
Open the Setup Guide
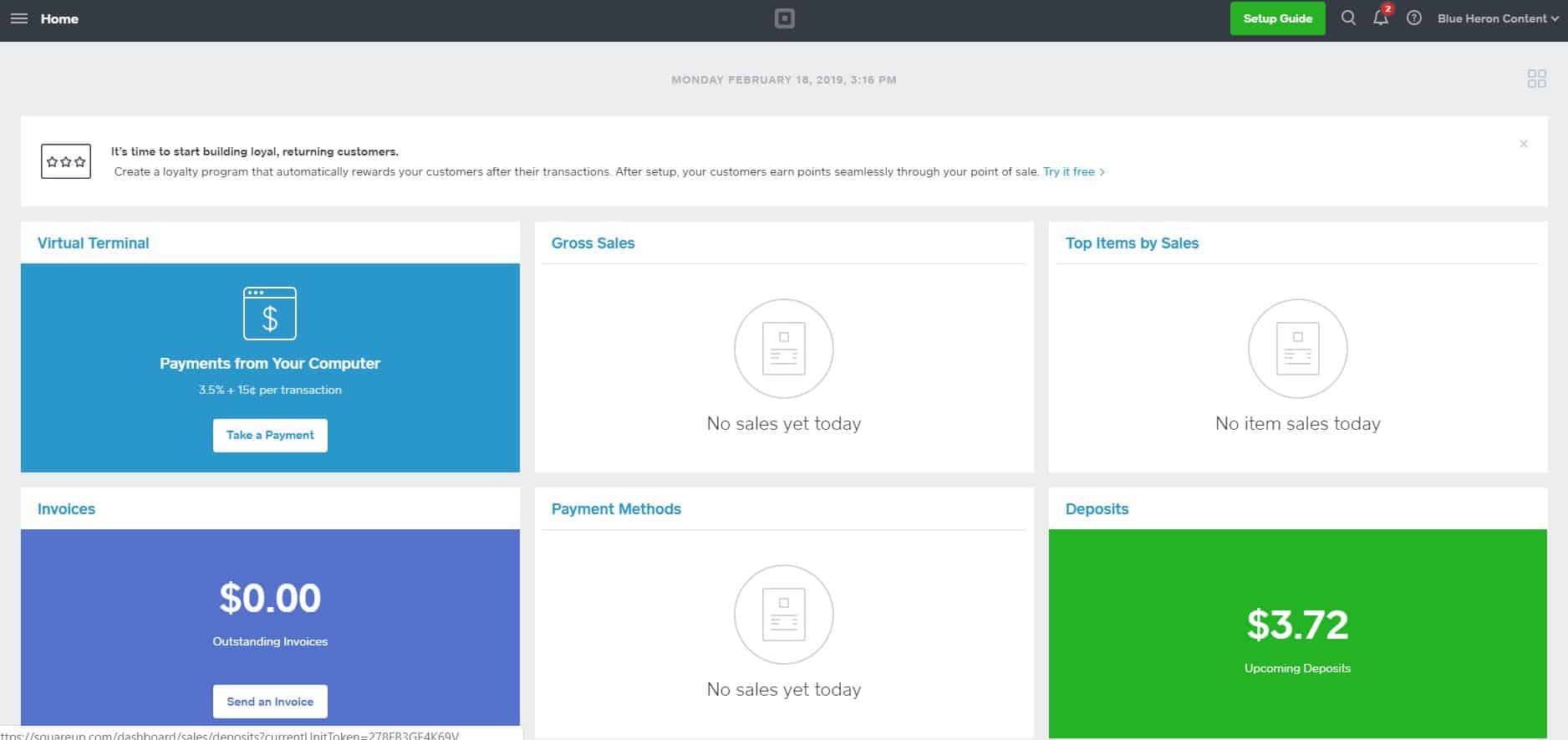tap(1277, 18)
